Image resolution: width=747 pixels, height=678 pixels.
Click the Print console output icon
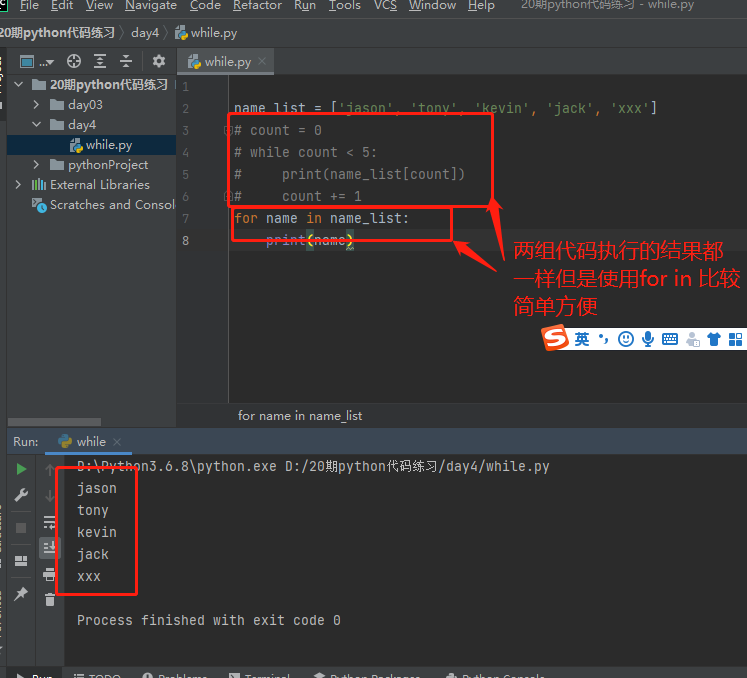coord(50,574)
